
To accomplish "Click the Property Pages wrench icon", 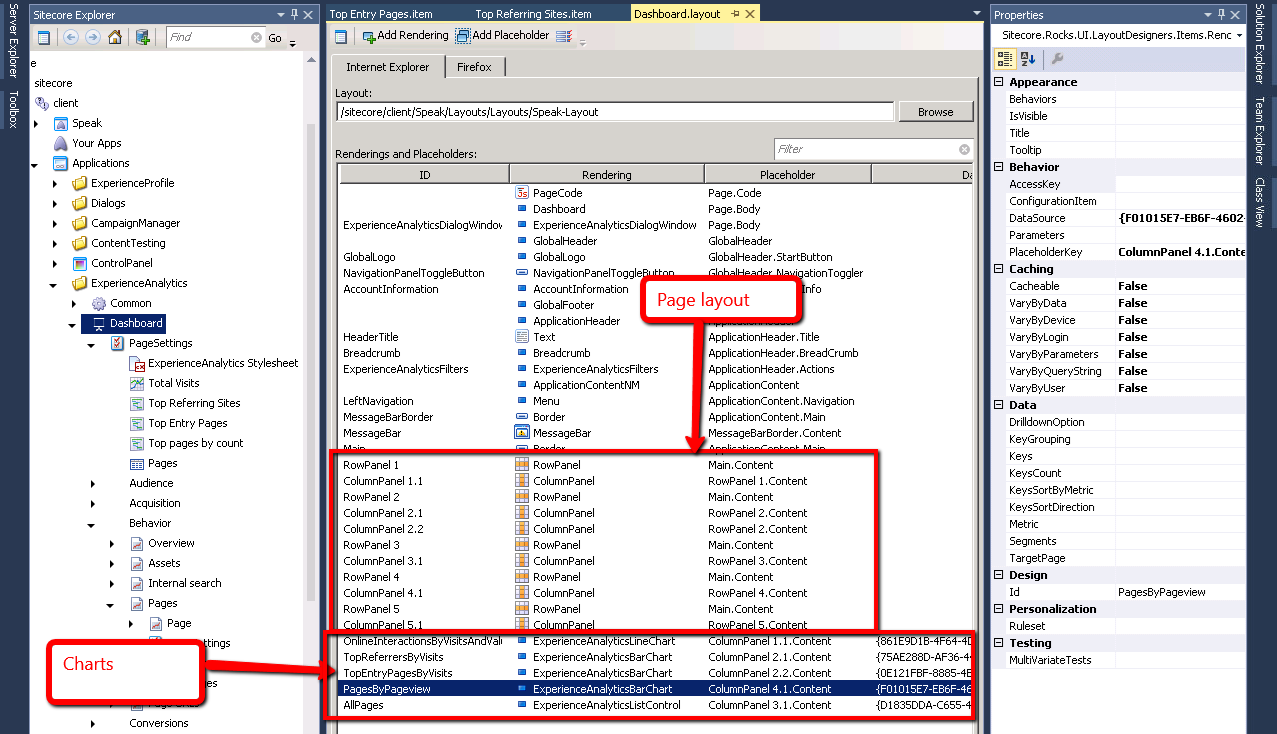I will click(x=1058, y=59).
